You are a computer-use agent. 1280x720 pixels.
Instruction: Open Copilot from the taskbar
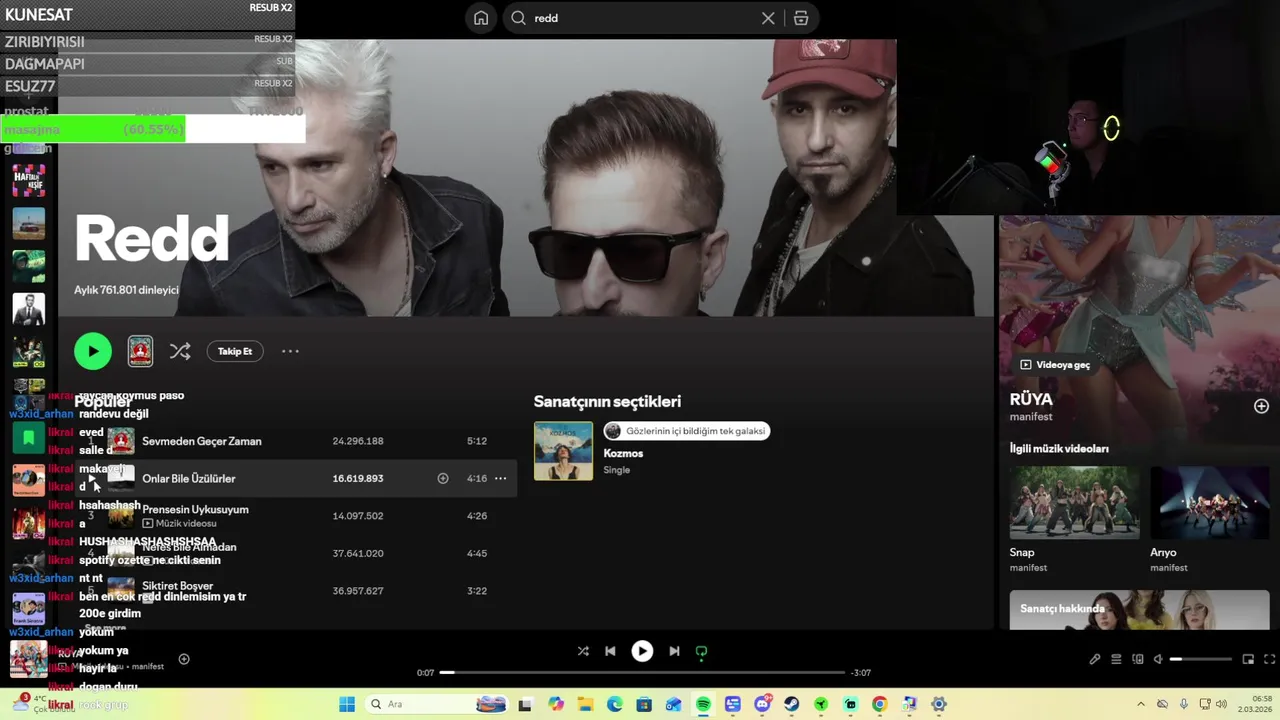[556, 704]
